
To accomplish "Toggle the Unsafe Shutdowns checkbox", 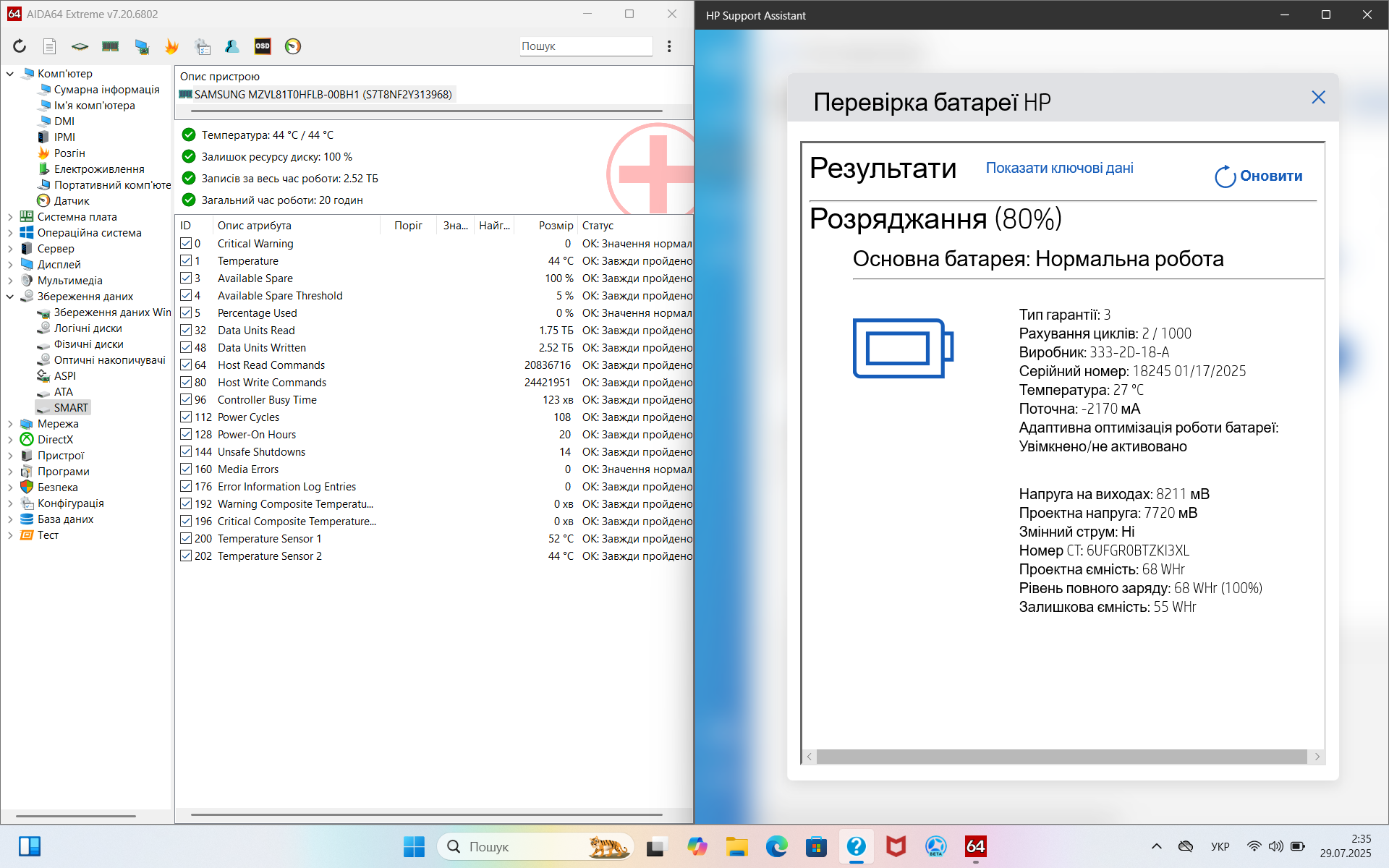I will [x=186, y=452].
